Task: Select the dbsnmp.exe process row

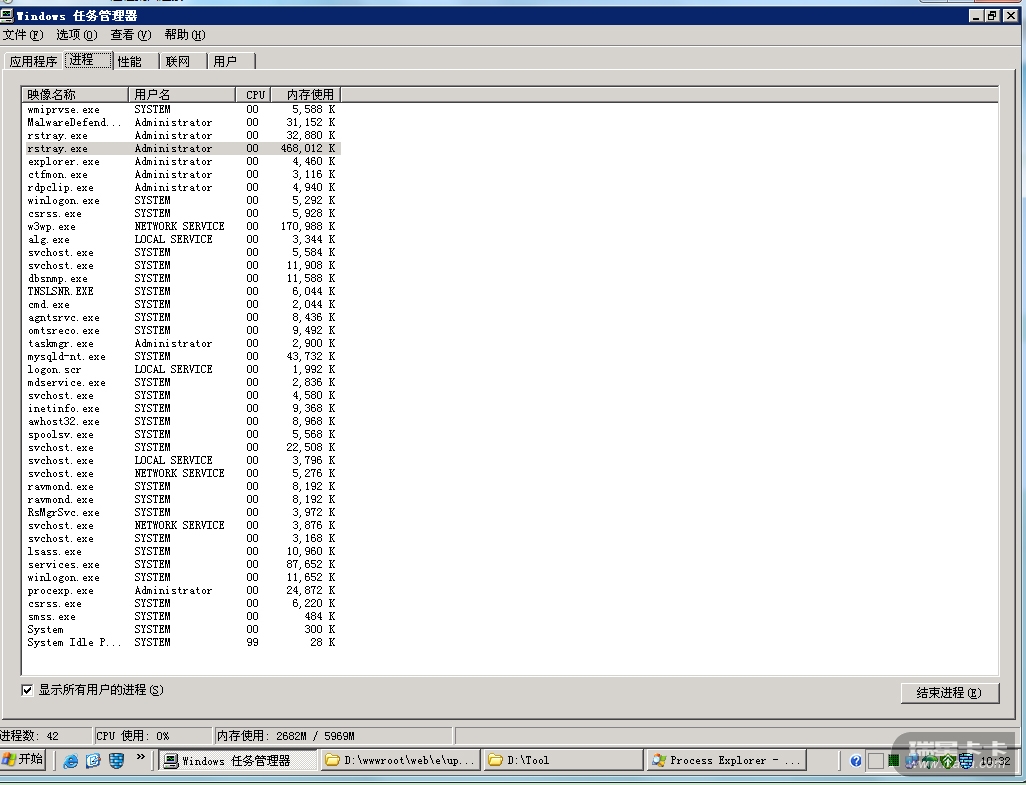Action: (x=181, y=279)
